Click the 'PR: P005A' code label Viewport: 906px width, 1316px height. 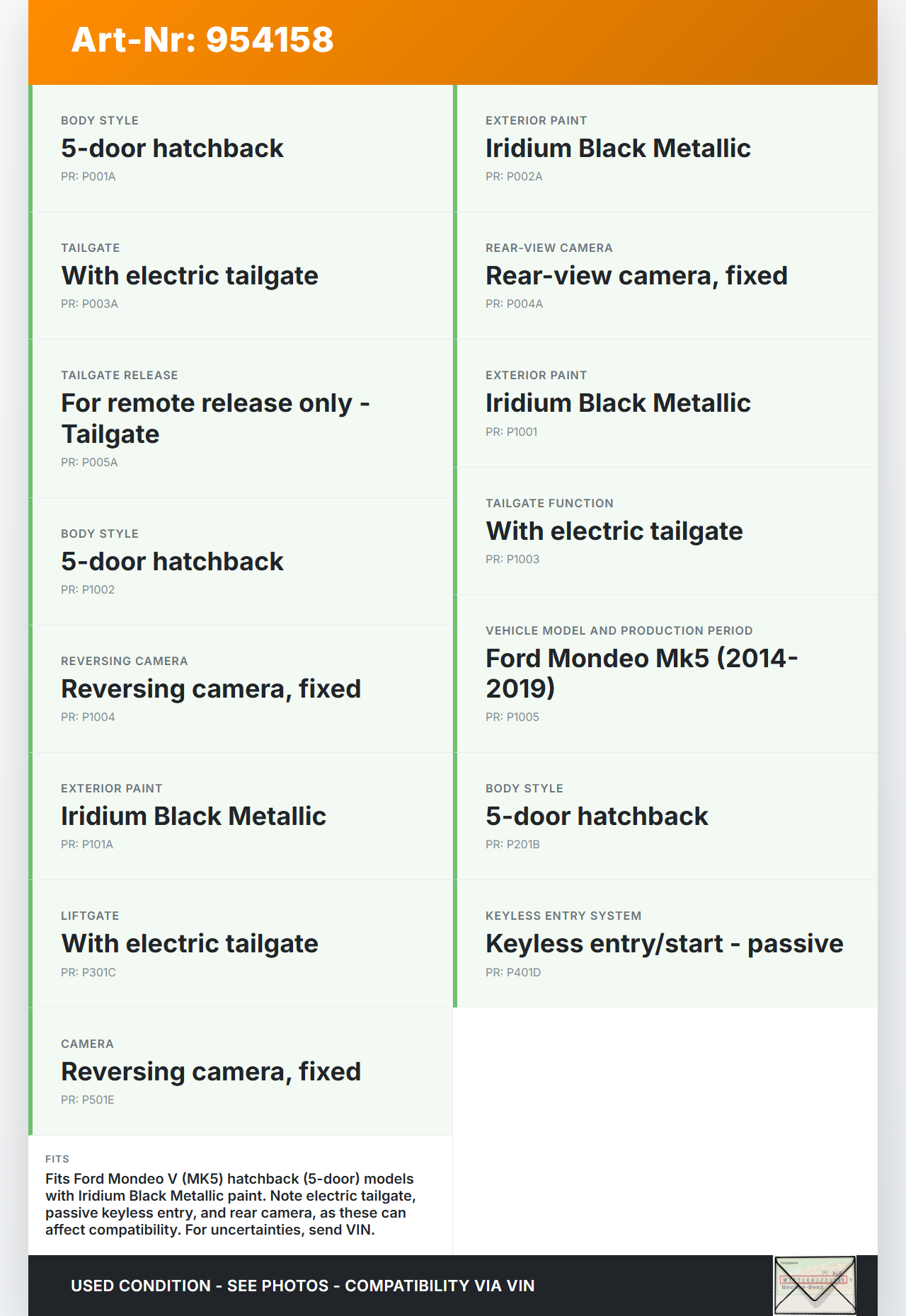89,462
